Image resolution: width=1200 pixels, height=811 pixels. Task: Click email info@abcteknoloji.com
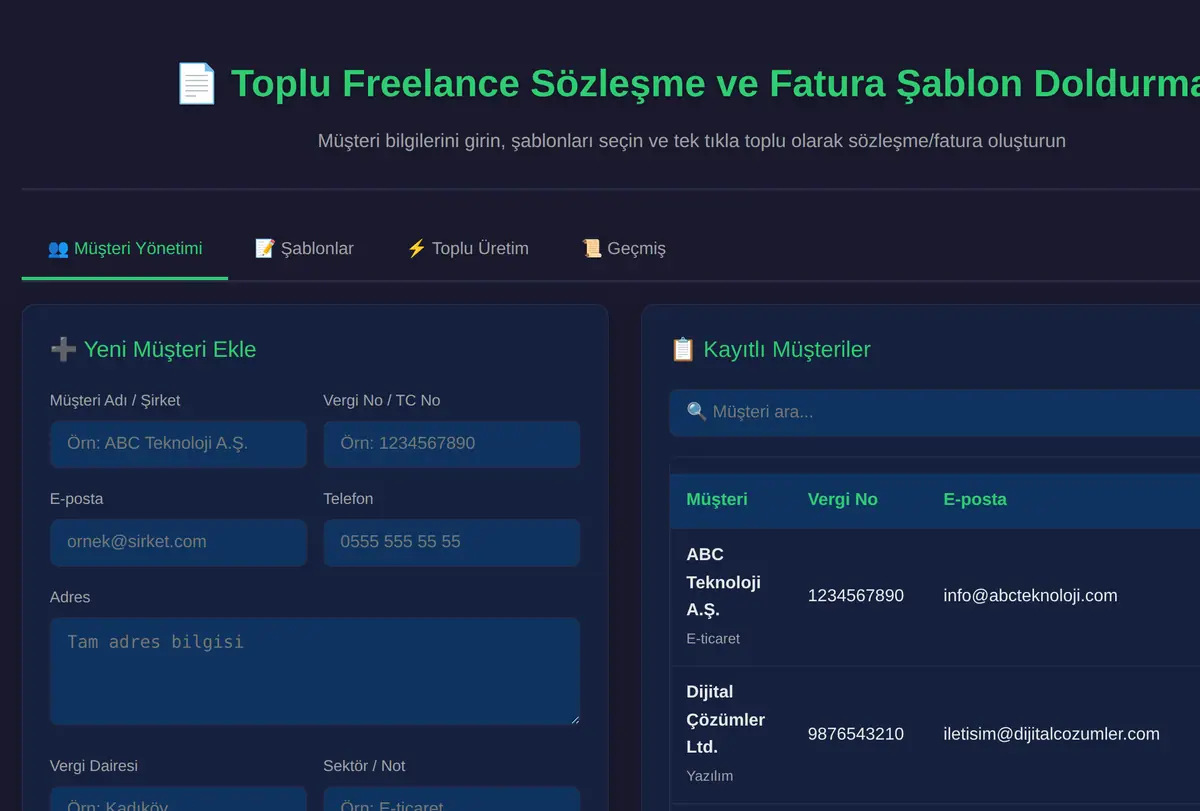1030,596
